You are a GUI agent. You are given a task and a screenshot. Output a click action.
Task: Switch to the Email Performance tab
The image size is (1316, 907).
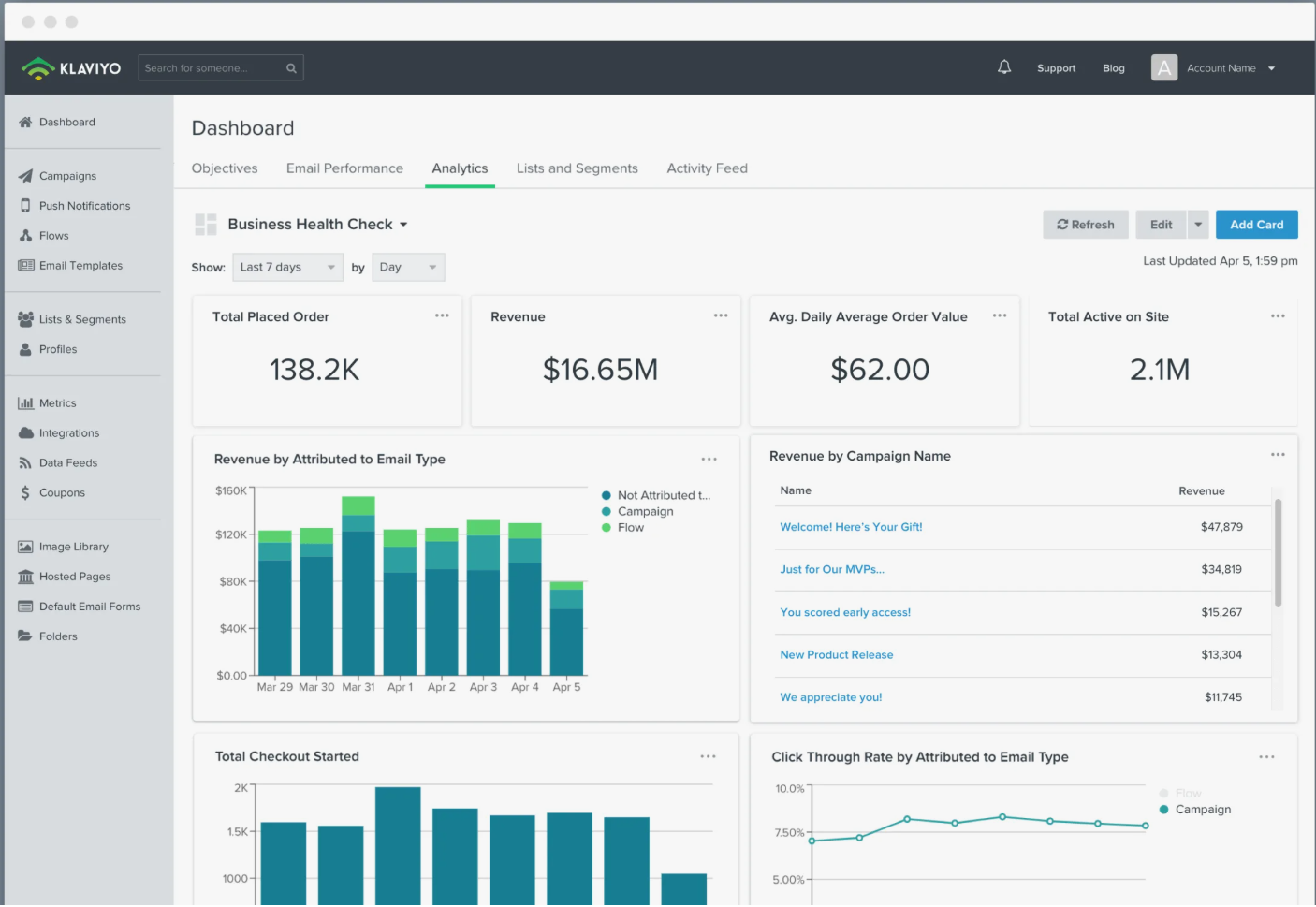click(x=344, y=168)
